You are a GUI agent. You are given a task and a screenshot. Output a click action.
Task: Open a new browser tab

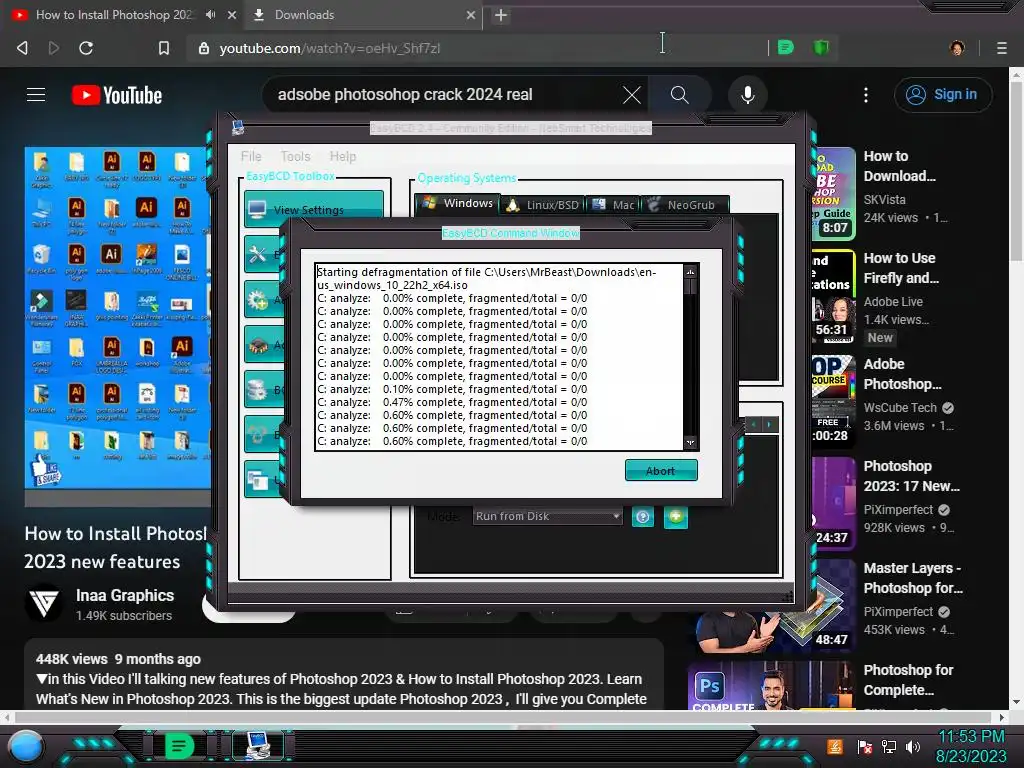[x=501, y=15]
